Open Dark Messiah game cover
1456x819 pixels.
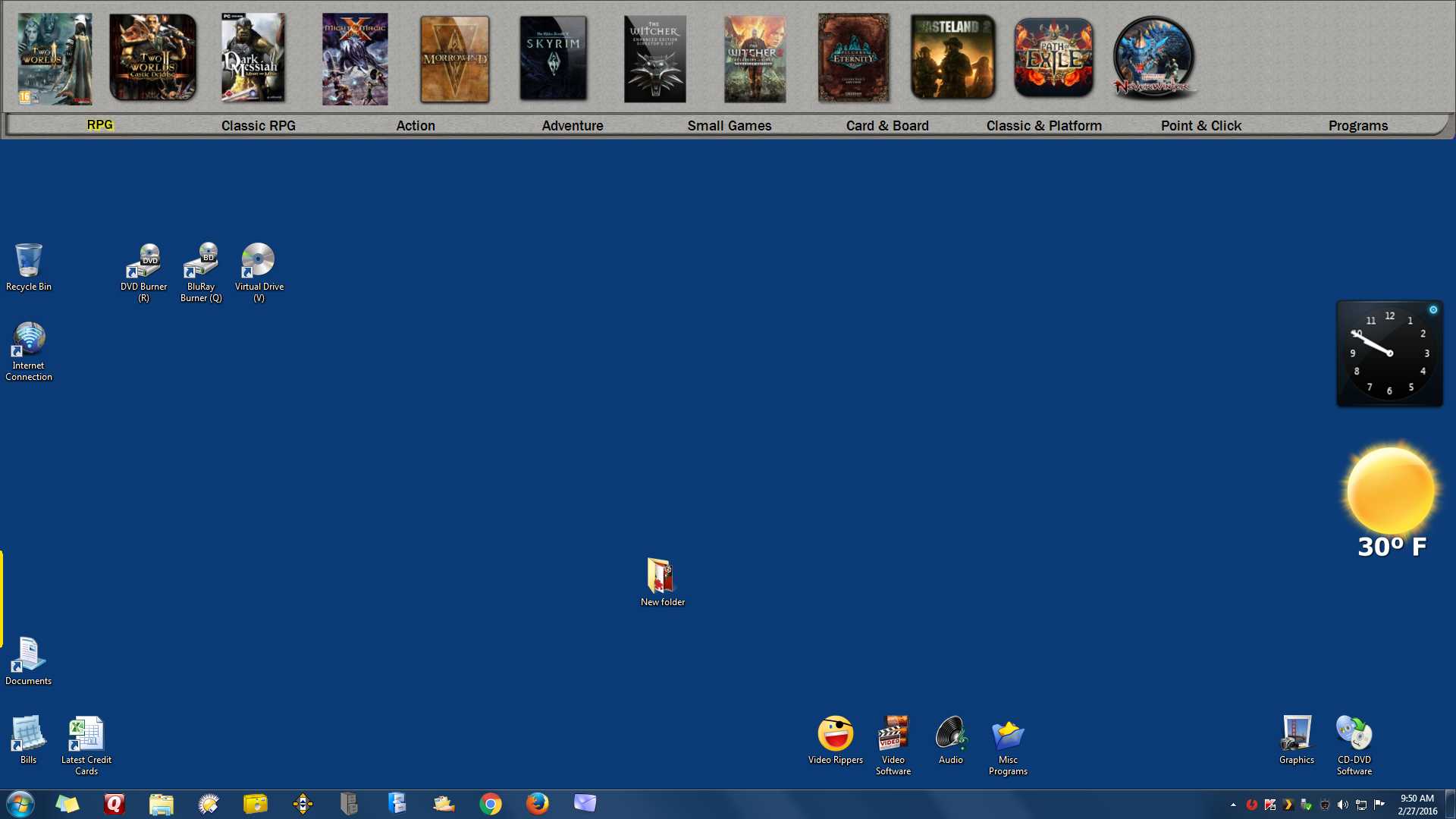point(253,58)
